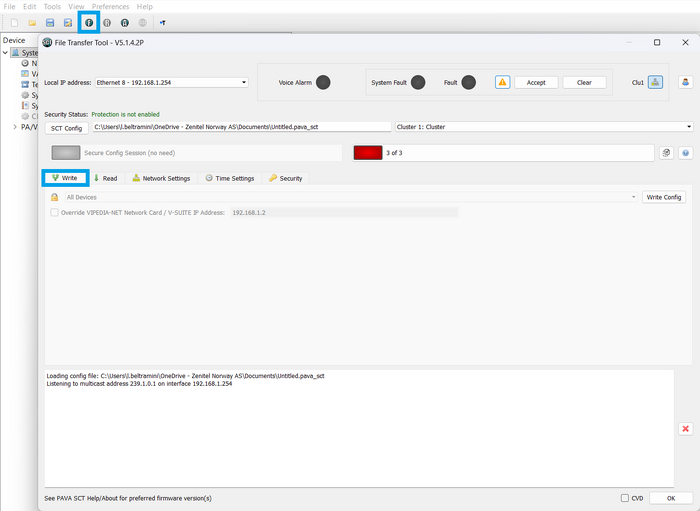Image resolution: width=700 pixels, height=511 pixels.
Task: Click the user profile icon at top right
Action: pyautogui.click(x=685, y=82)
